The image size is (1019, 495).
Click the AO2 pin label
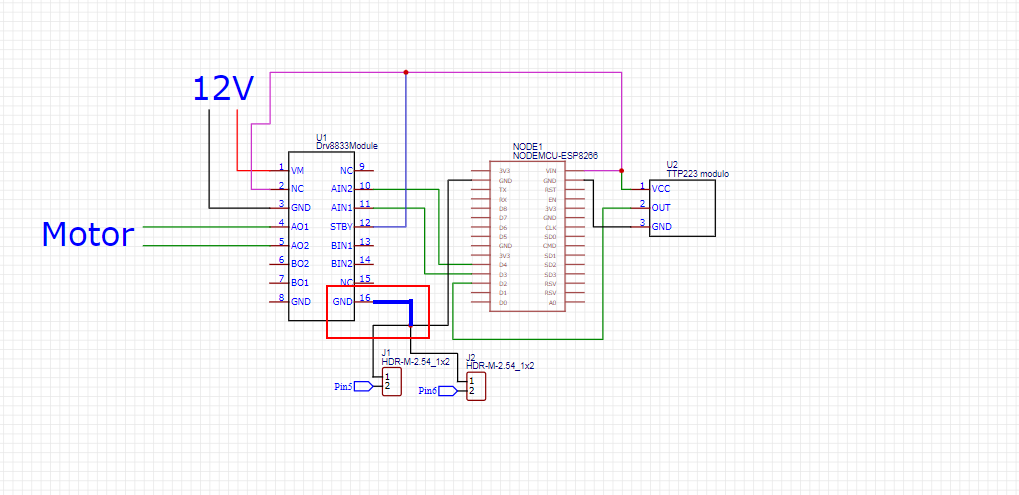300,246
